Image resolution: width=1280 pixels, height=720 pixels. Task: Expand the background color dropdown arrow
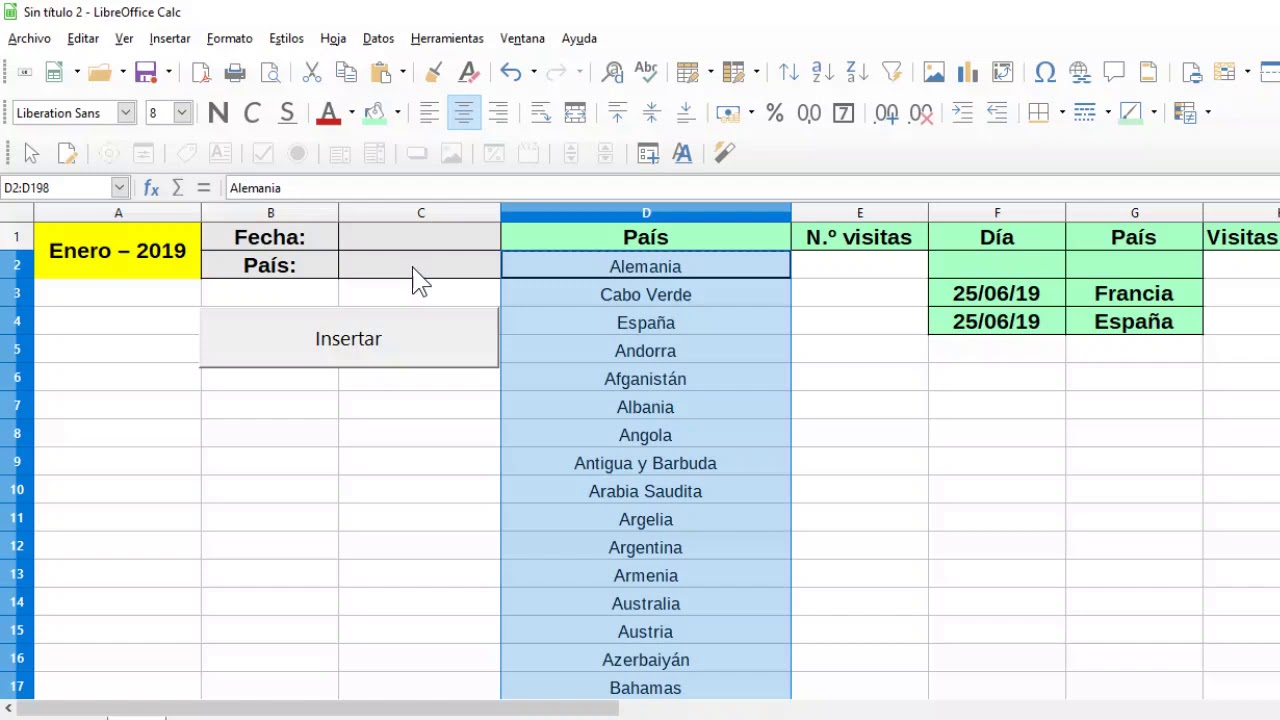397,113
